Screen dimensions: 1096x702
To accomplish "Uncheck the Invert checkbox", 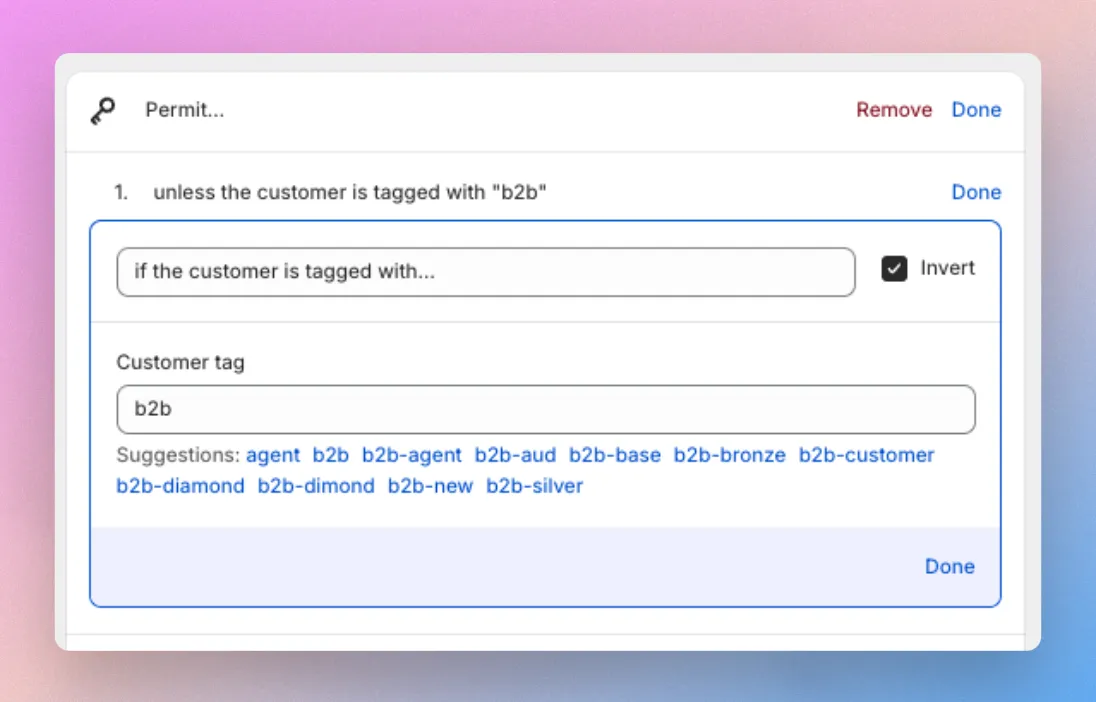I will coord(894,268).
